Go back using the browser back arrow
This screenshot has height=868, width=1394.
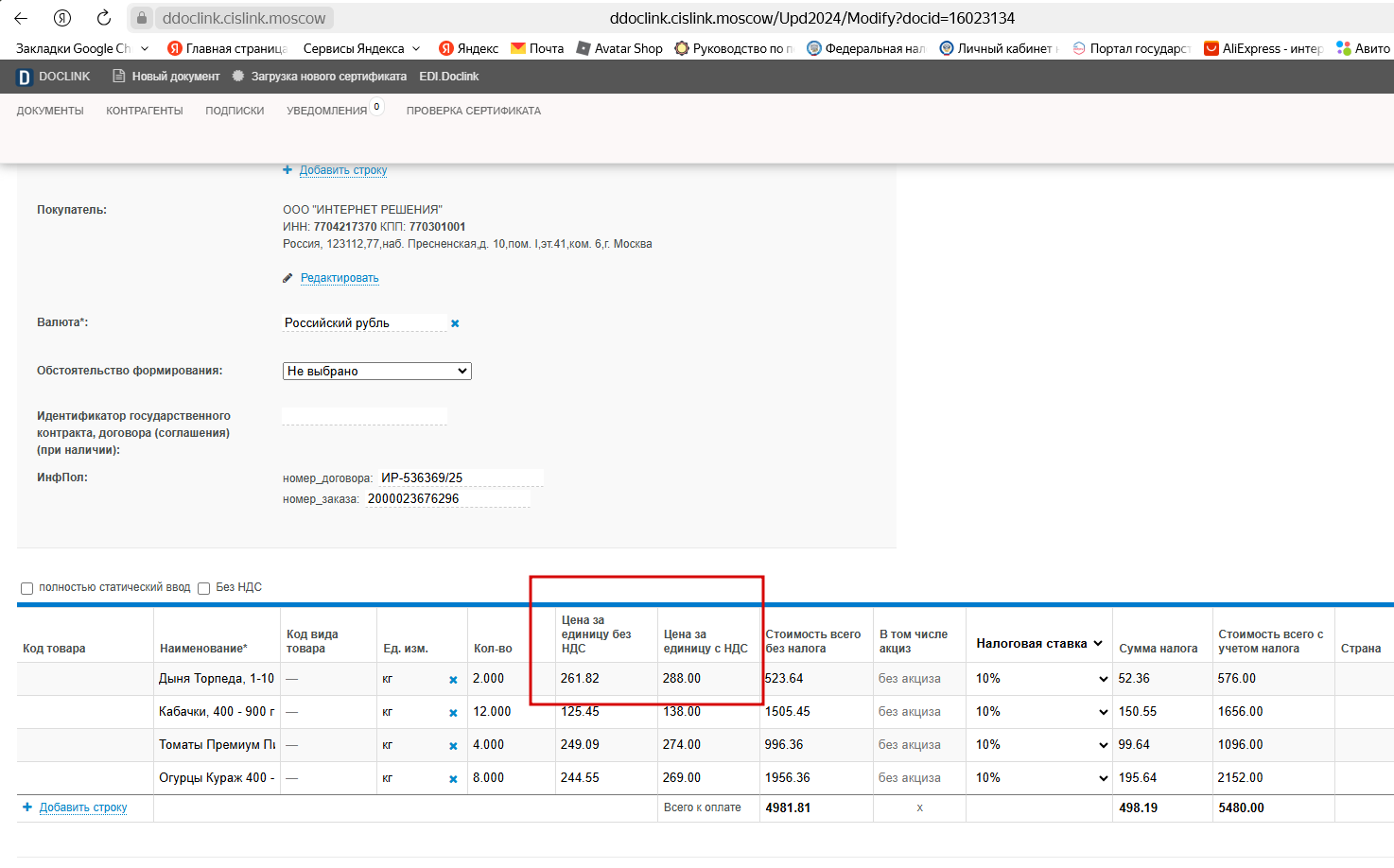(21, 18)
